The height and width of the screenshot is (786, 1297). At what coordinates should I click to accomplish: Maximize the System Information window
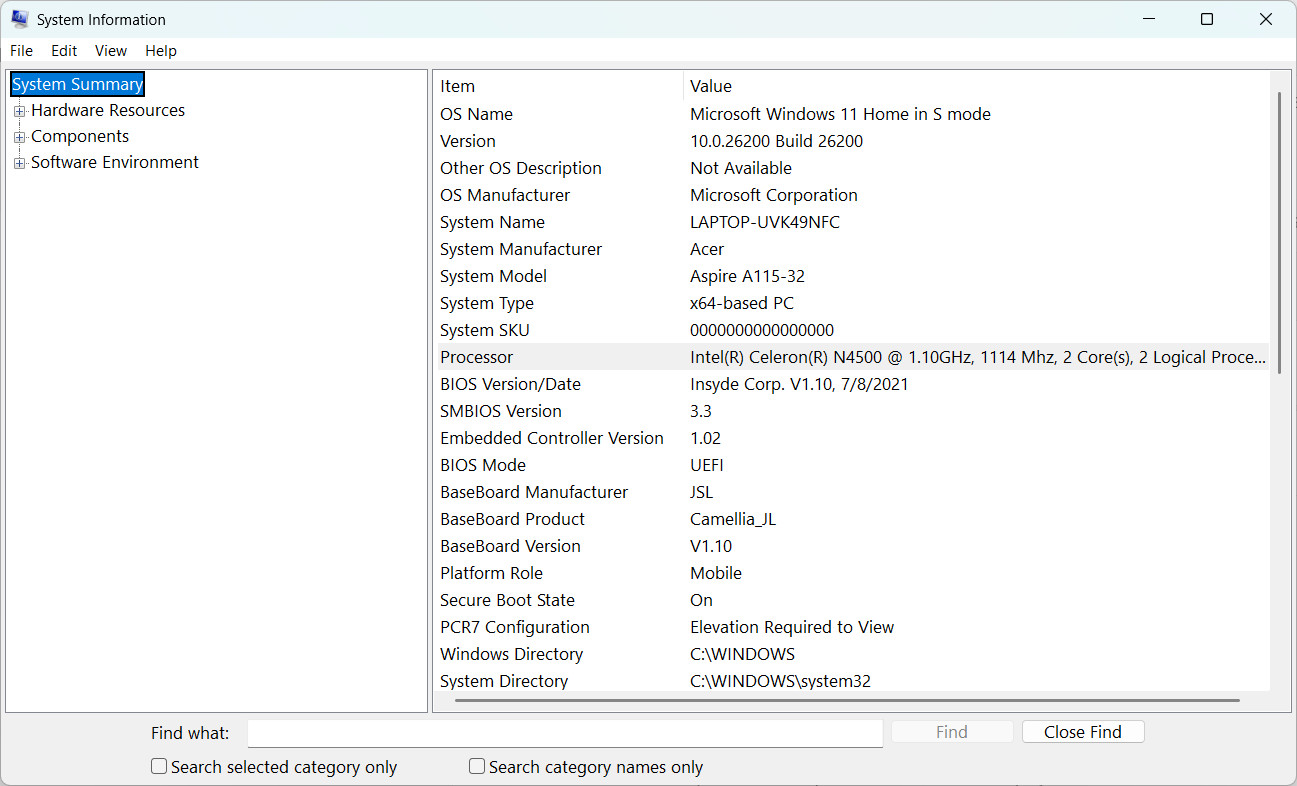coord(1207,19)
